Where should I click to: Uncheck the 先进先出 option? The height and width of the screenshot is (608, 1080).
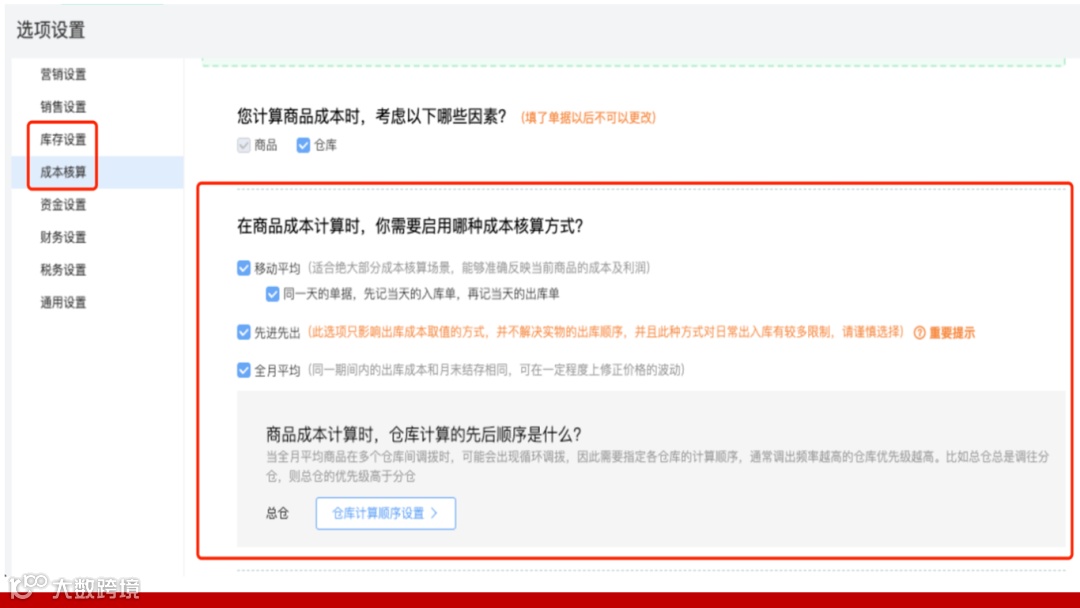pyautogui.click(x=243, y=334)
